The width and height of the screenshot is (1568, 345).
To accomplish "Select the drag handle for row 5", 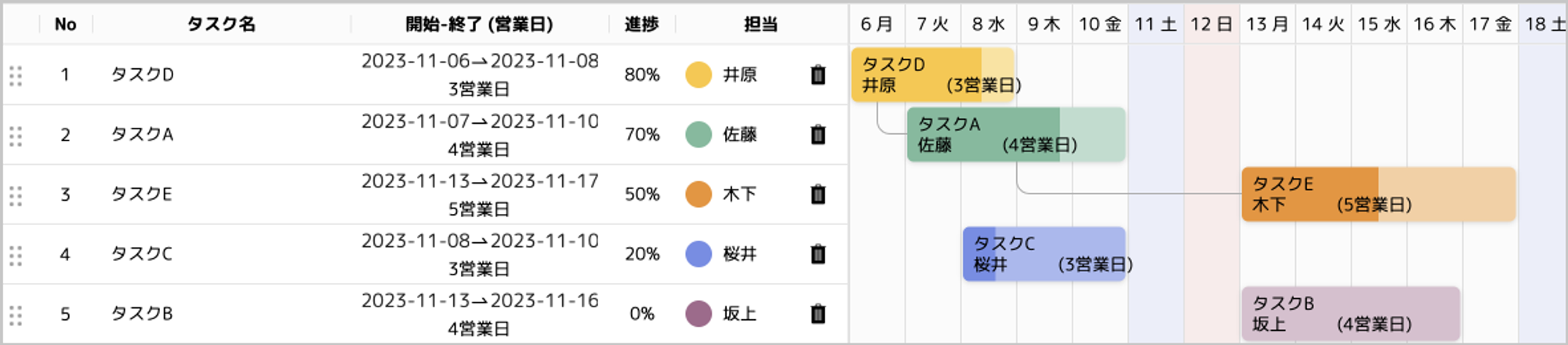I will 16,315.
